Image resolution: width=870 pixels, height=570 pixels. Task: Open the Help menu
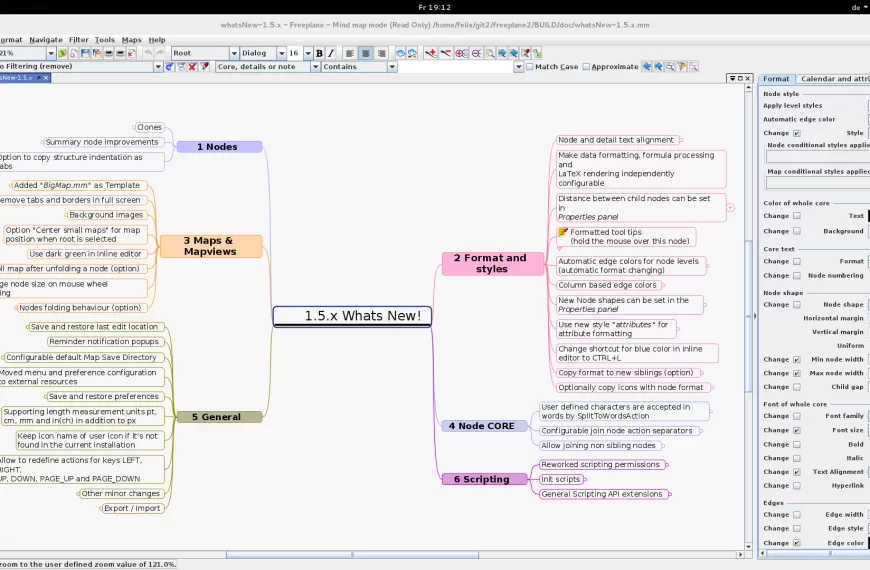[x=157, y=40]
